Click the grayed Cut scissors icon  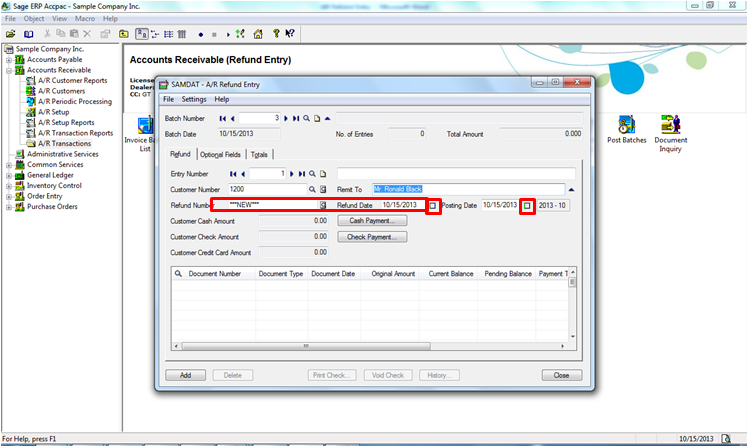tap(47, 34)
